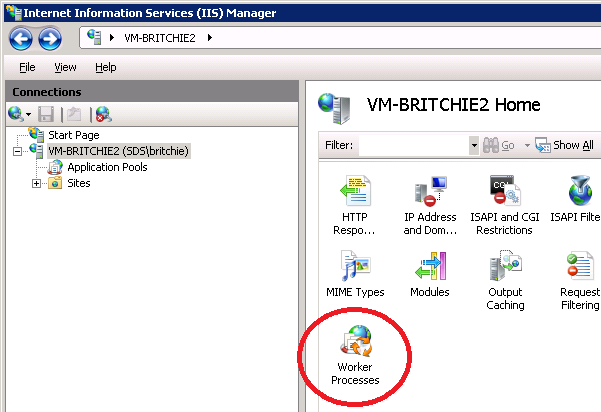Collapse the VM-BRITCHIE2 server node

17,151
